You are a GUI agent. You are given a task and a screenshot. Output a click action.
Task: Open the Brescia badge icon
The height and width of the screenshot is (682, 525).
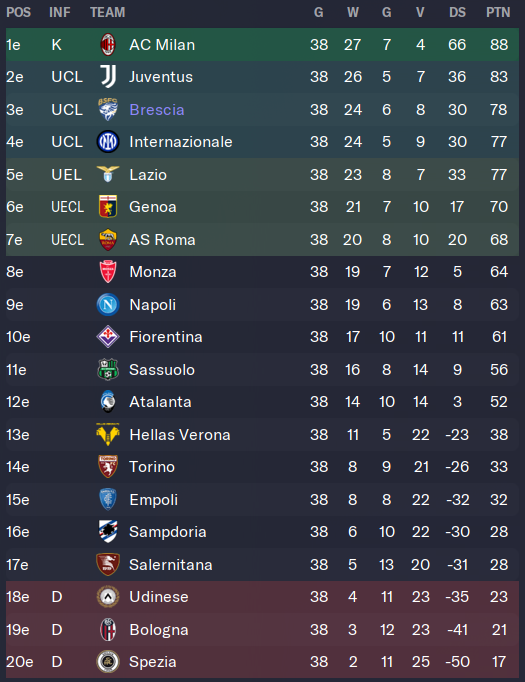pyautogui.click(x=107, y=110)
